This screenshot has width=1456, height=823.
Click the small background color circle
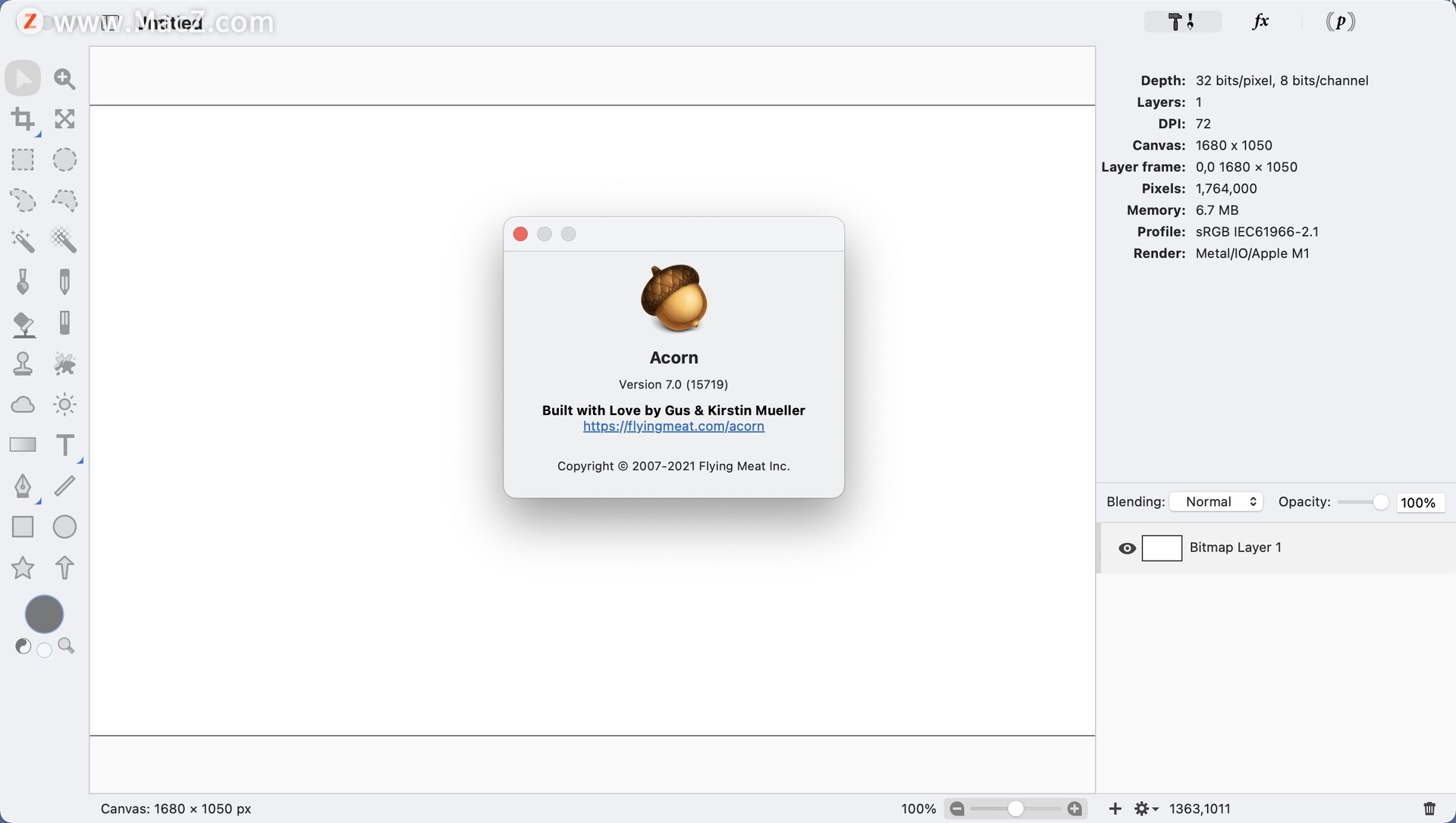coord(45,650)
